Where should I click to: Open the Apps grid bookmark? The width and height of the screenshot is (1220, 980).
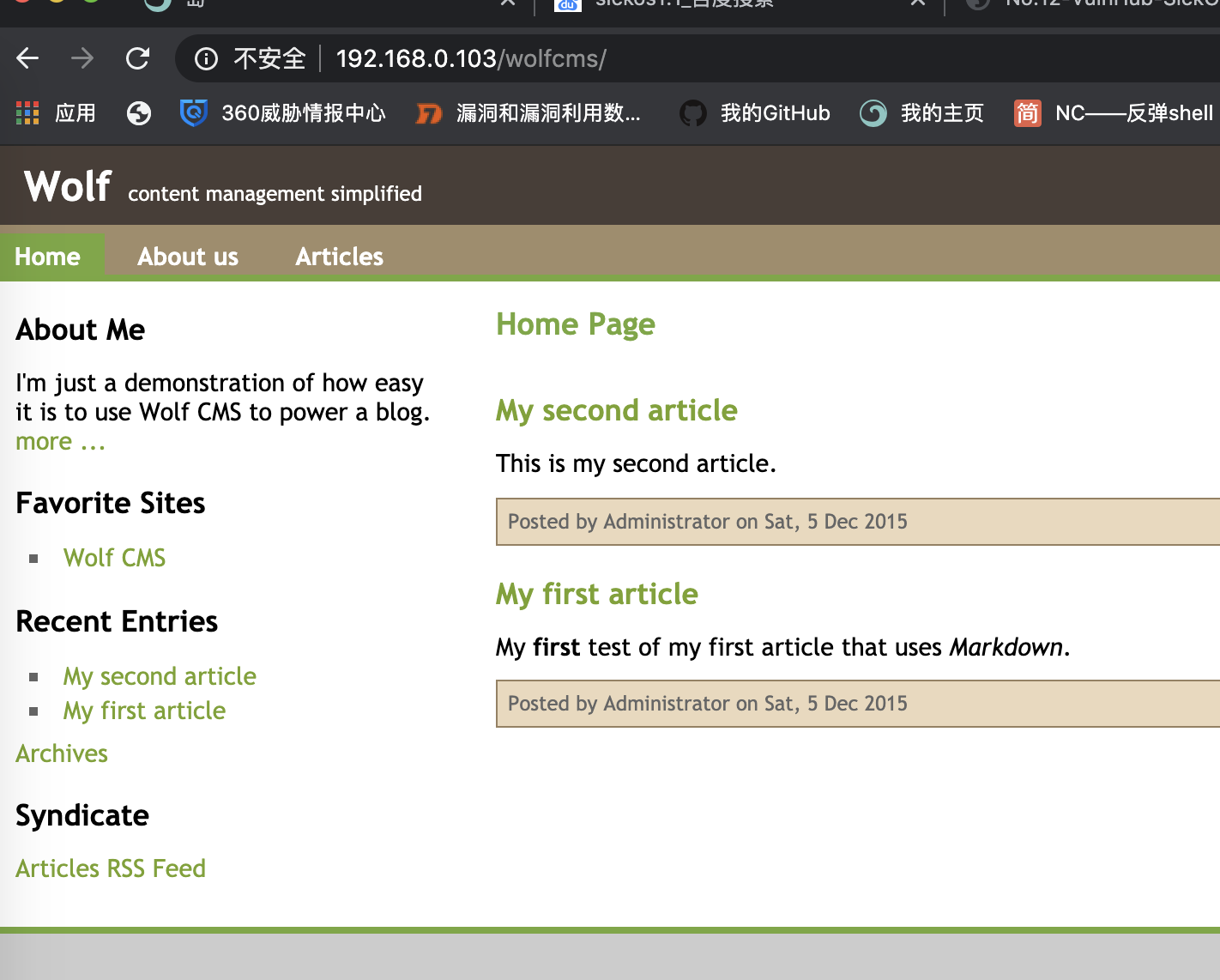pos(56,112)
